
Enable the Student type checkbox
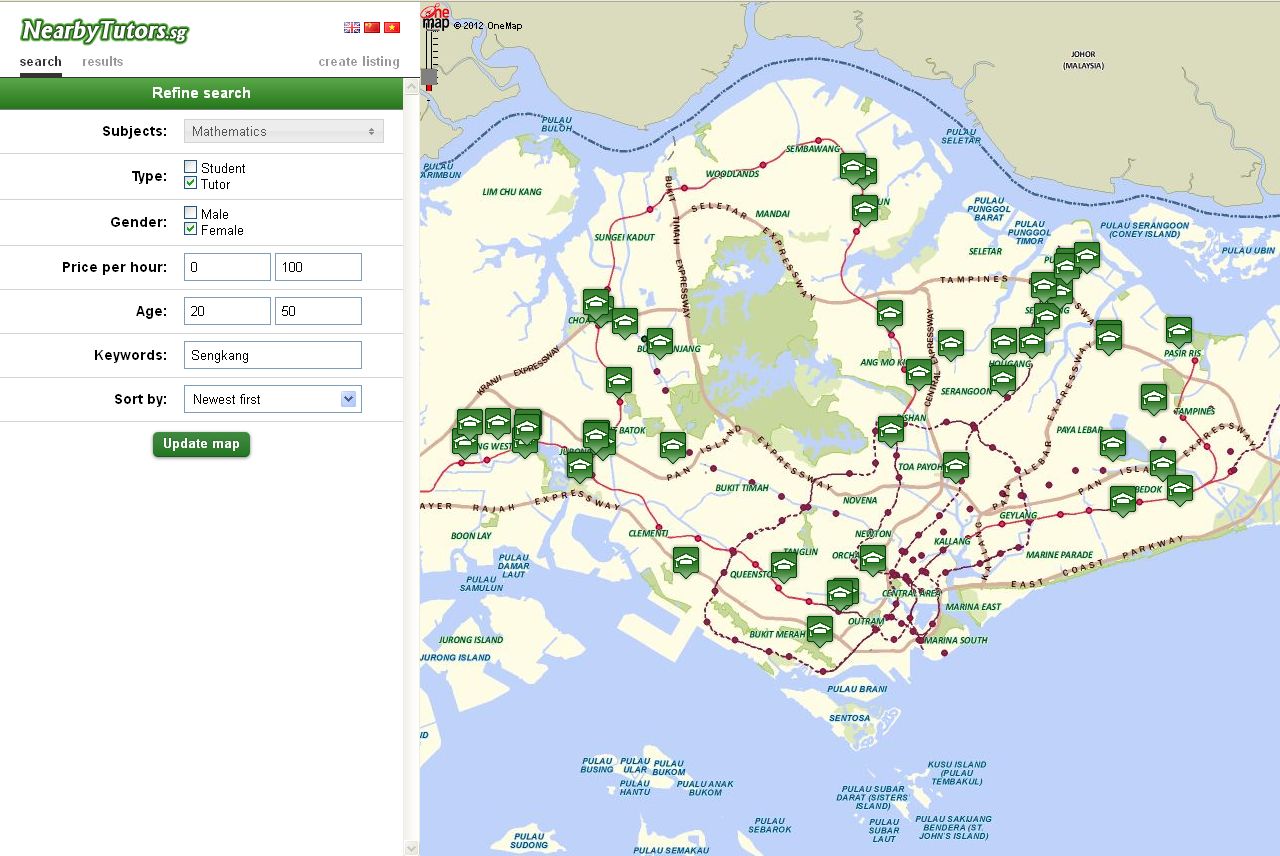click(x=189, y=167)
